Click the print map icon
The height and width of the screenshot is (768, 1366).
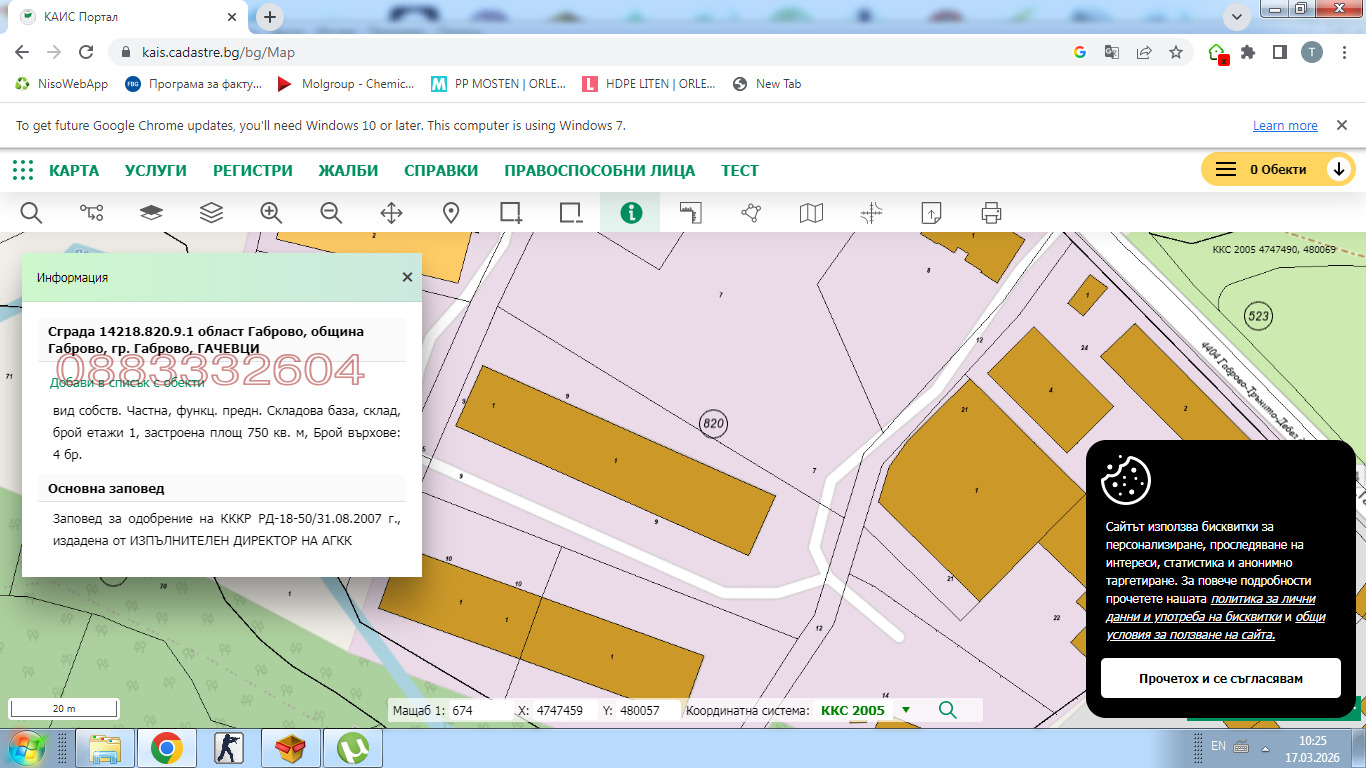click(991, 212)
